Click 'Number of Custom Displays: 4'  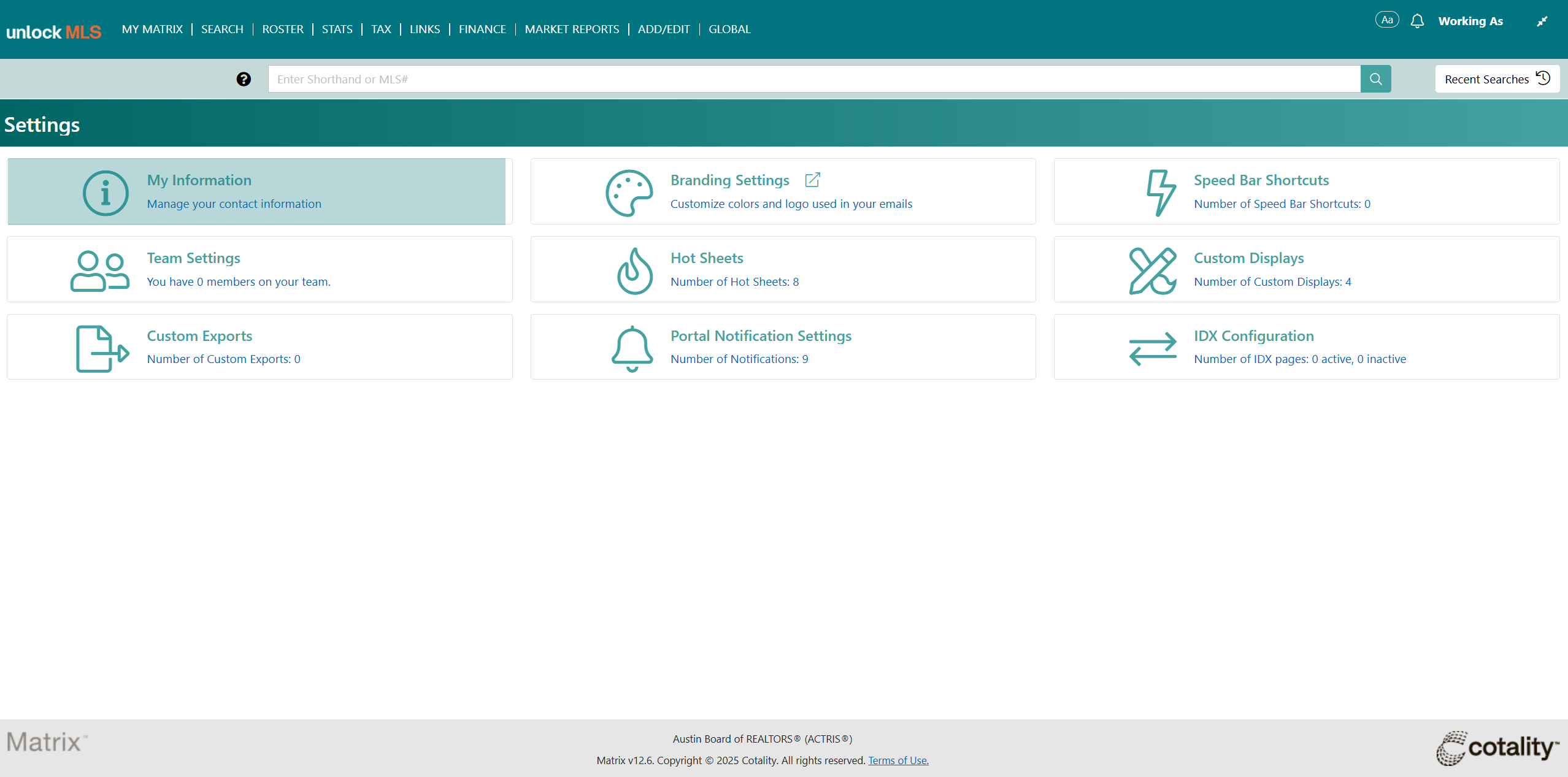point(1272,281)
